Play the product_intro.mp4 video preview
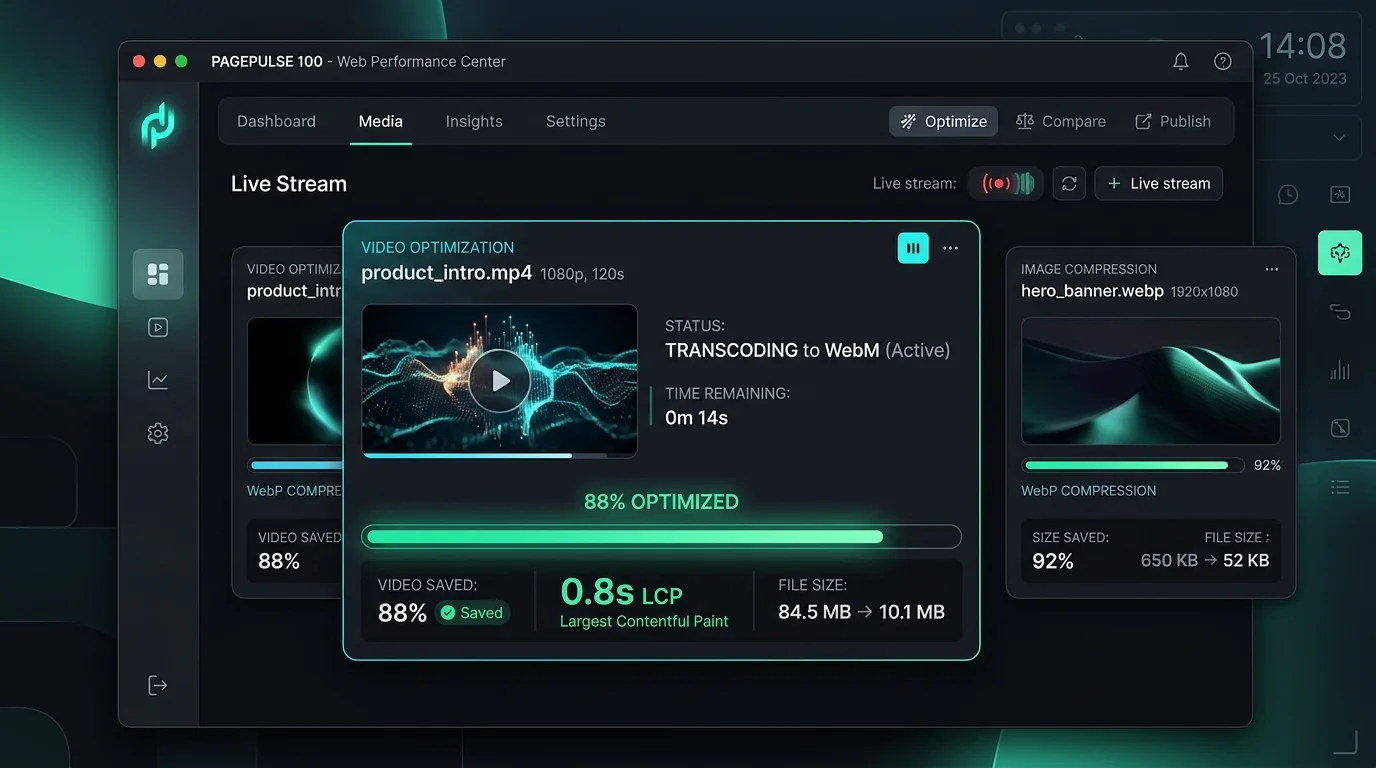Viewport: 1376px width, 768px height. [500, 381]
